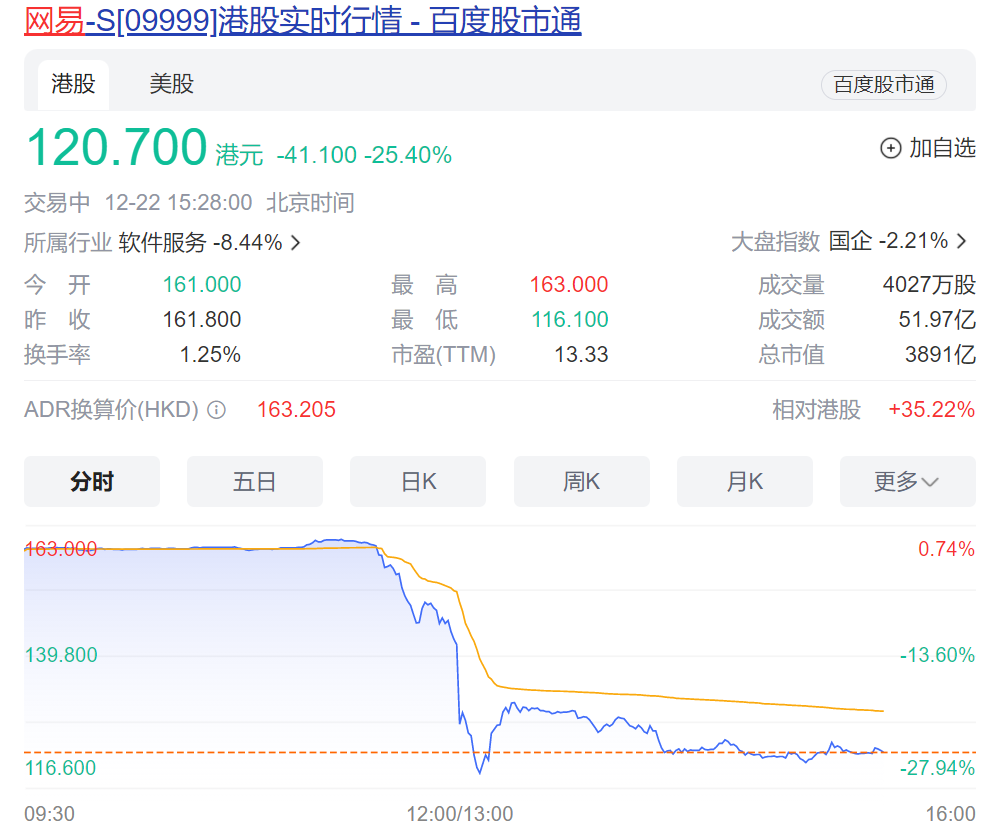Viewport: 1004px width, 825px height.
Task: Click the info icon beside ADR换算价(HKD)
Action: (x=216, y=410)
